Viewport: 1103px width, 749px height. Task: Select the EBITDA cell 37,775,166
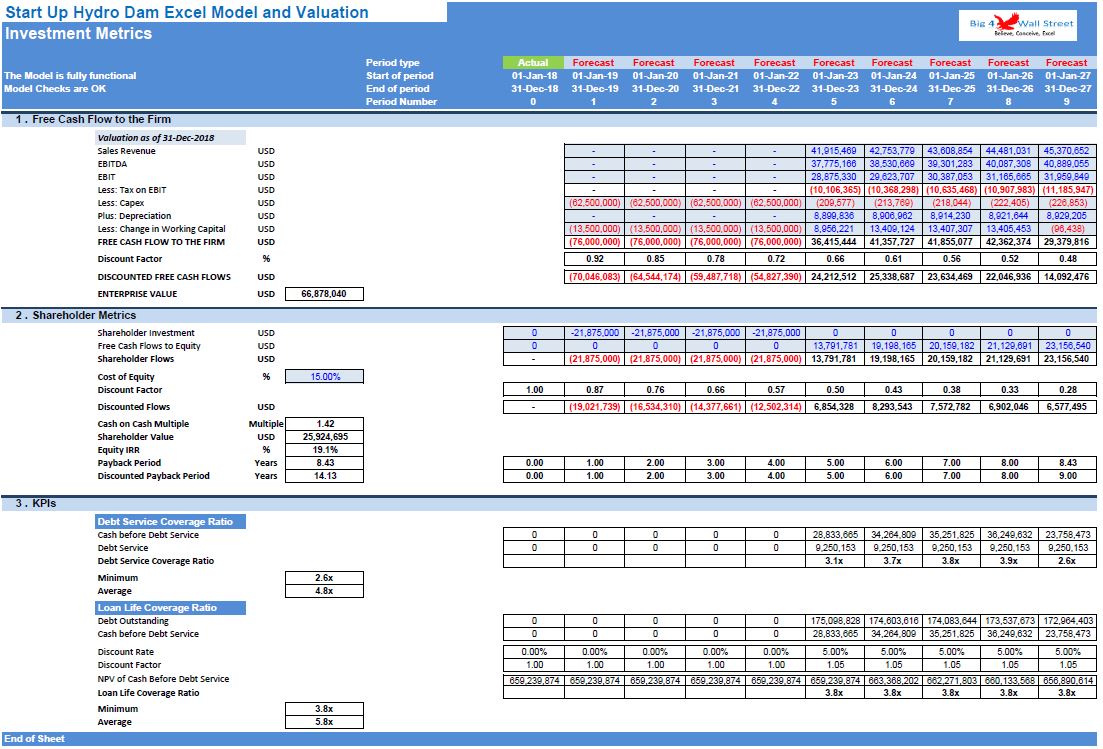(834, 164)
